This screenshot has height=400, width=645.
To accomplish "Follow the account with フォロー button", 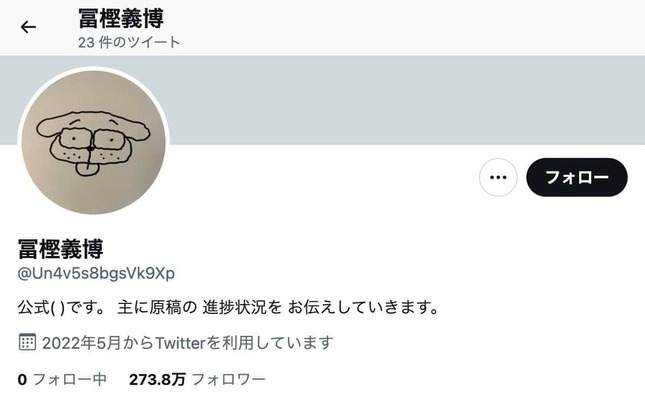I will click(x=577, y=177).
